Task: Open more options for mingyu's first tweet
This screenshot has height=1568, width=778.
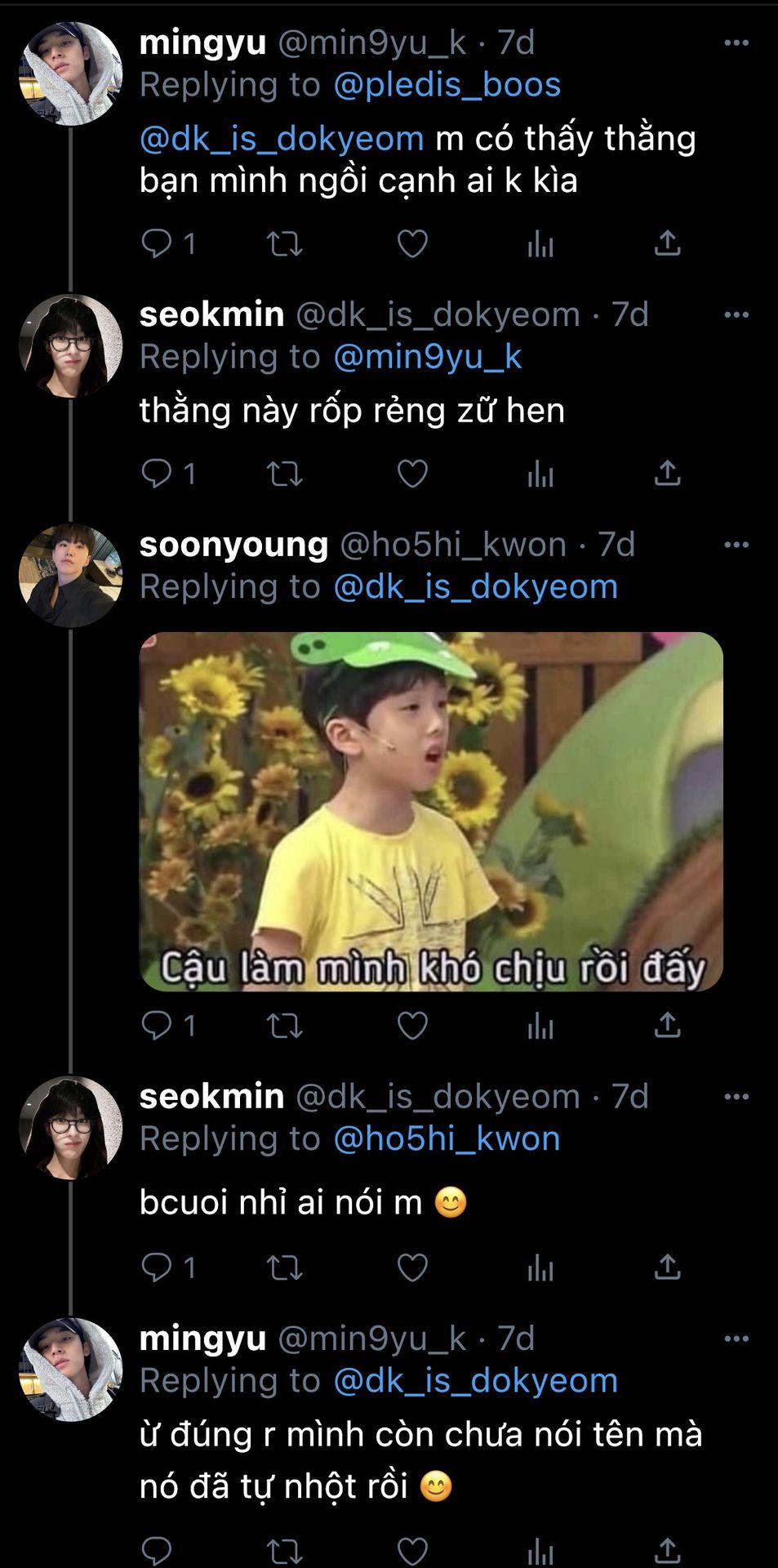Action: tap(736, 43)
